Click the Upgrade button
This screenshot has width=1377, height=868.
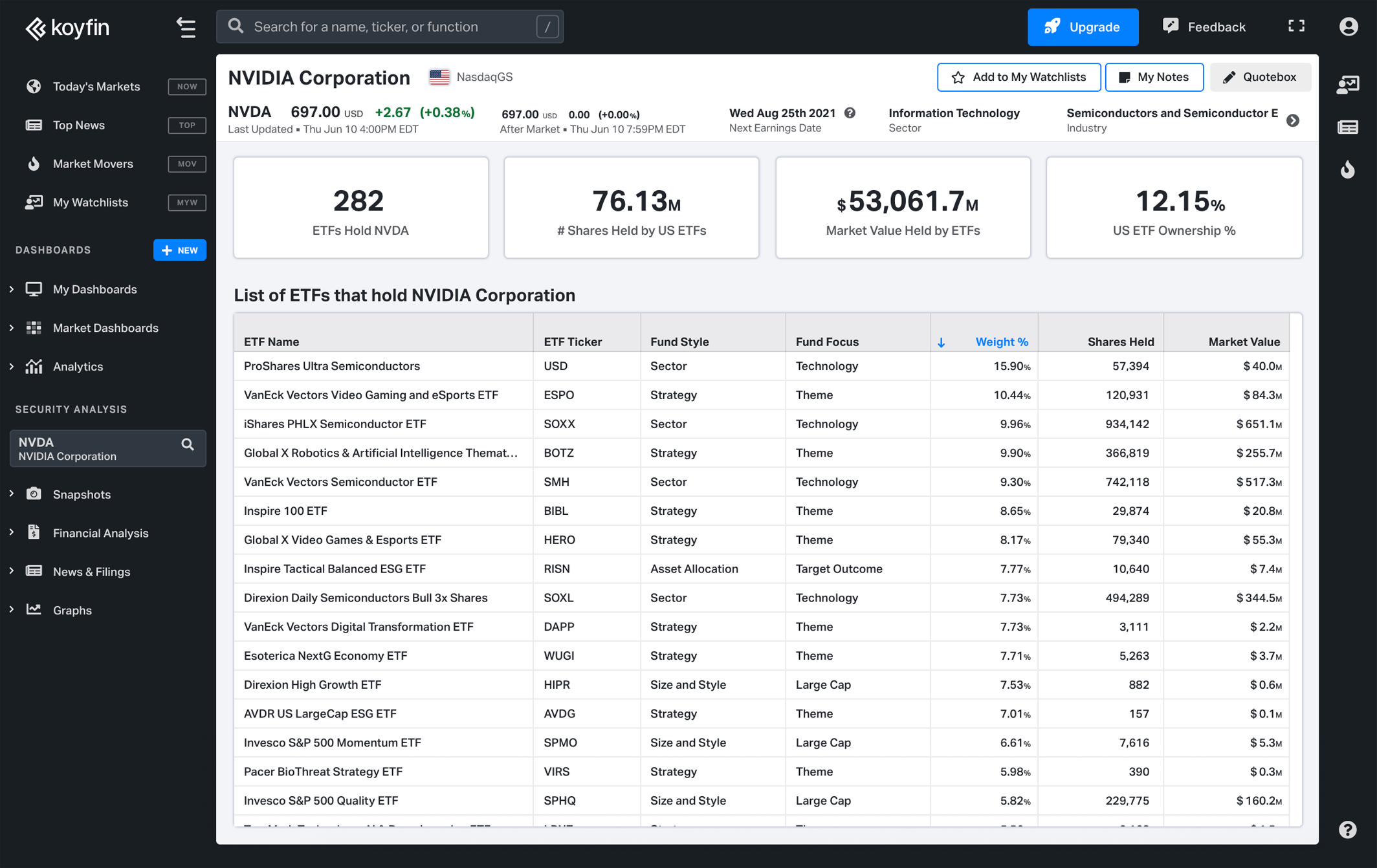1083,27
